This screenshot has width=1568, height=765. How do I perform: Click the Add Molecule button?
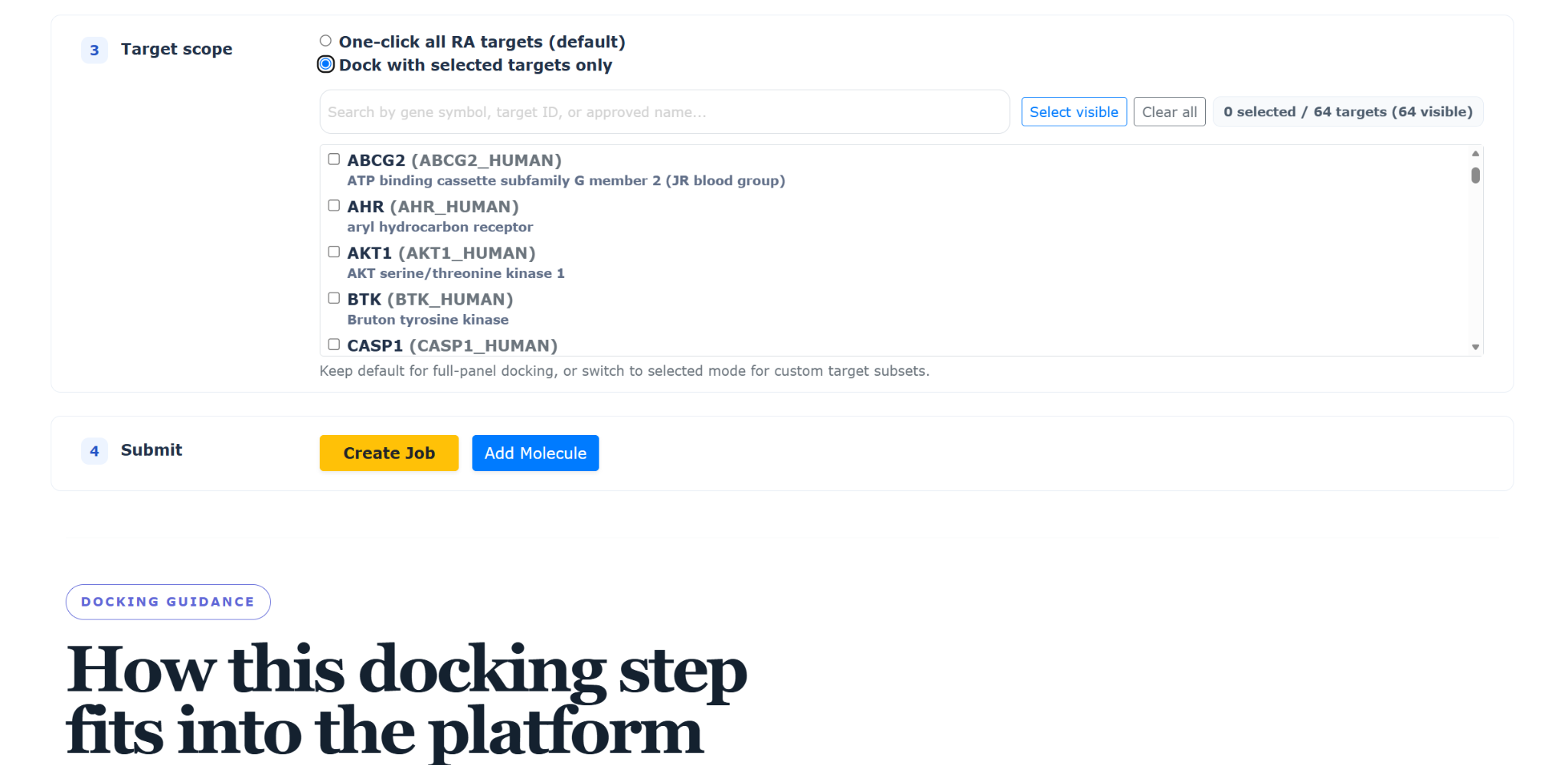tap(535, 453)
